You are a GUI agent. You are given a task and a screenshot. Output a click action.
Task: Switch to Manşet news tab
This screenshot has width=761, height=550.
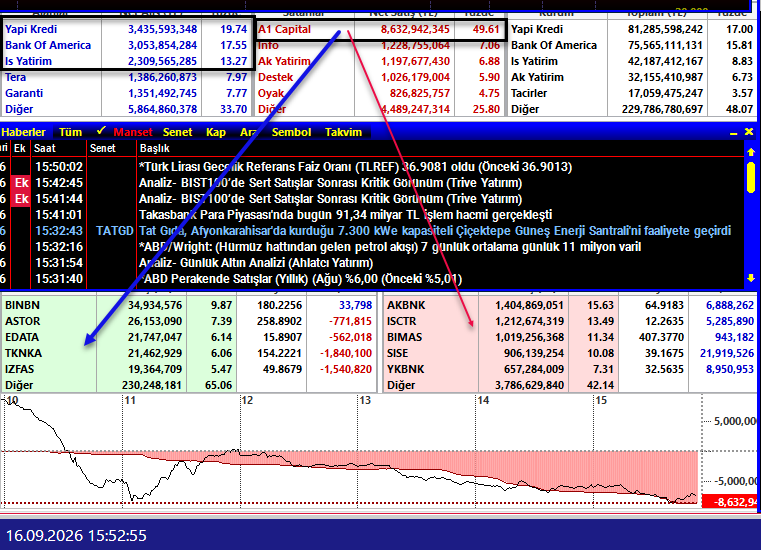132,132
